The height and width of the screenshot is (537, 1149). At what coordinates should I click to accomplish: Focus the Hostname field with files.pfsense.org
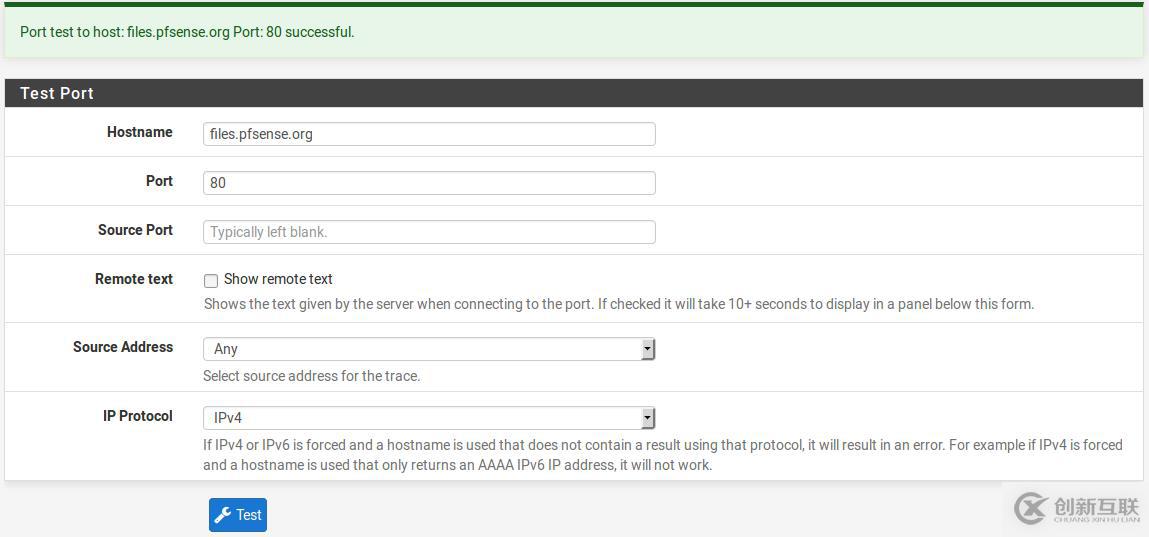tap(429, 134)
